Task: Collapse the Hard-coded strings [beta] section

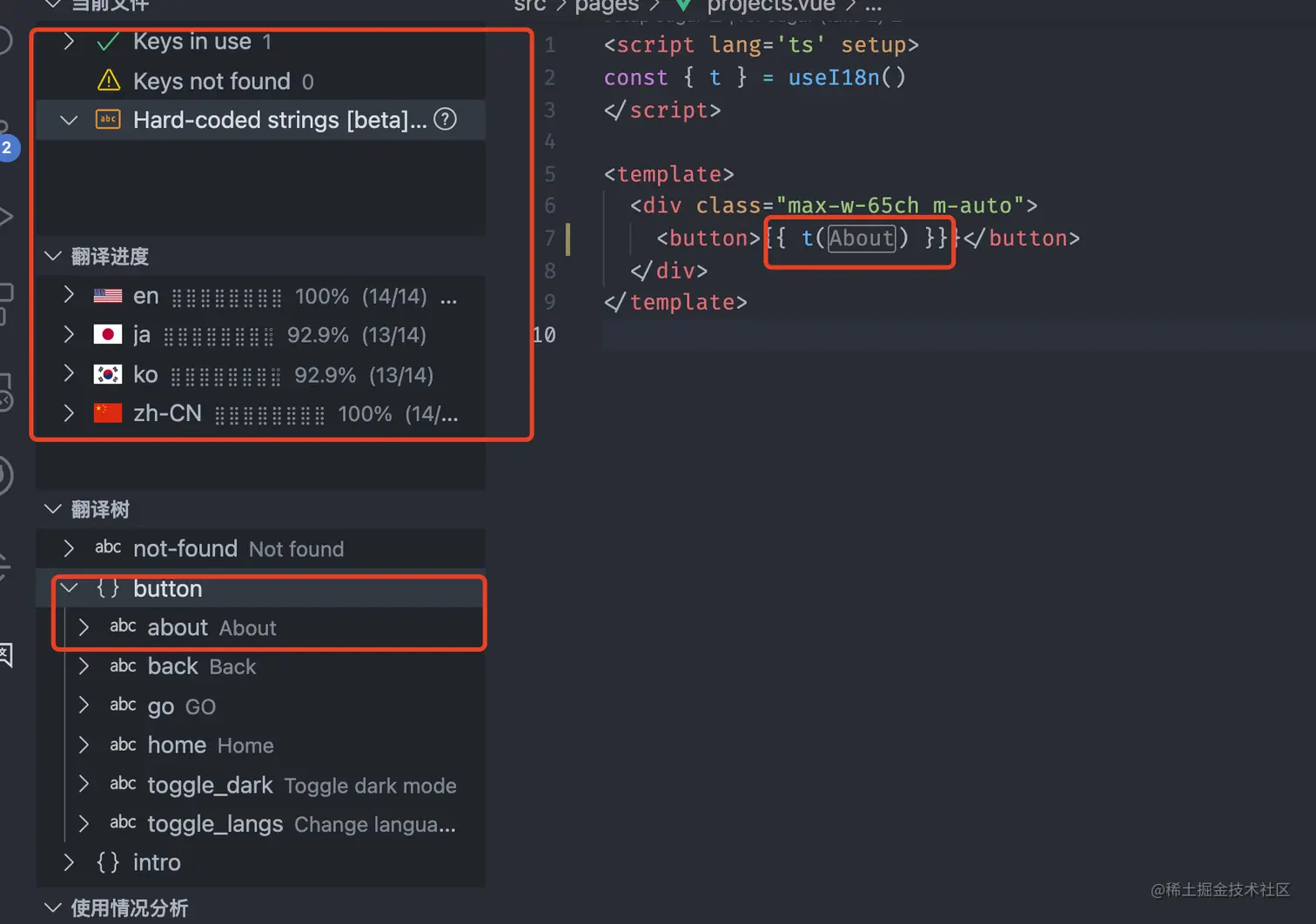Action: (x=69, y=120)
